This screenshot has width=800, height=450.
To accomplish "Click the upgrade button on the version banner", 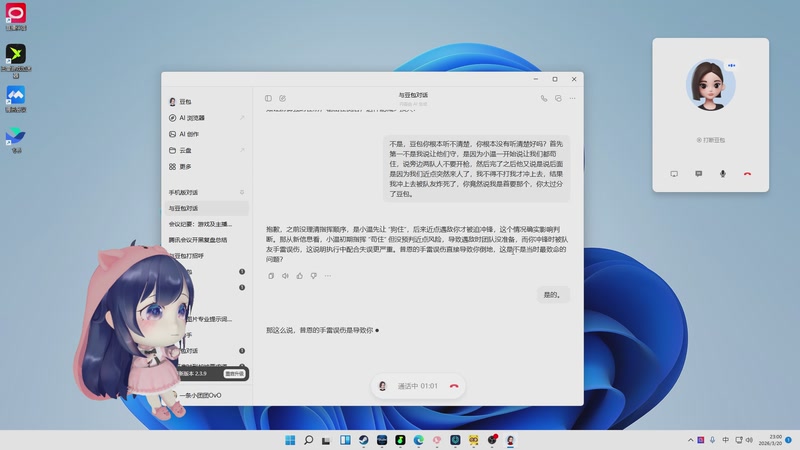I will pos(234,374).
